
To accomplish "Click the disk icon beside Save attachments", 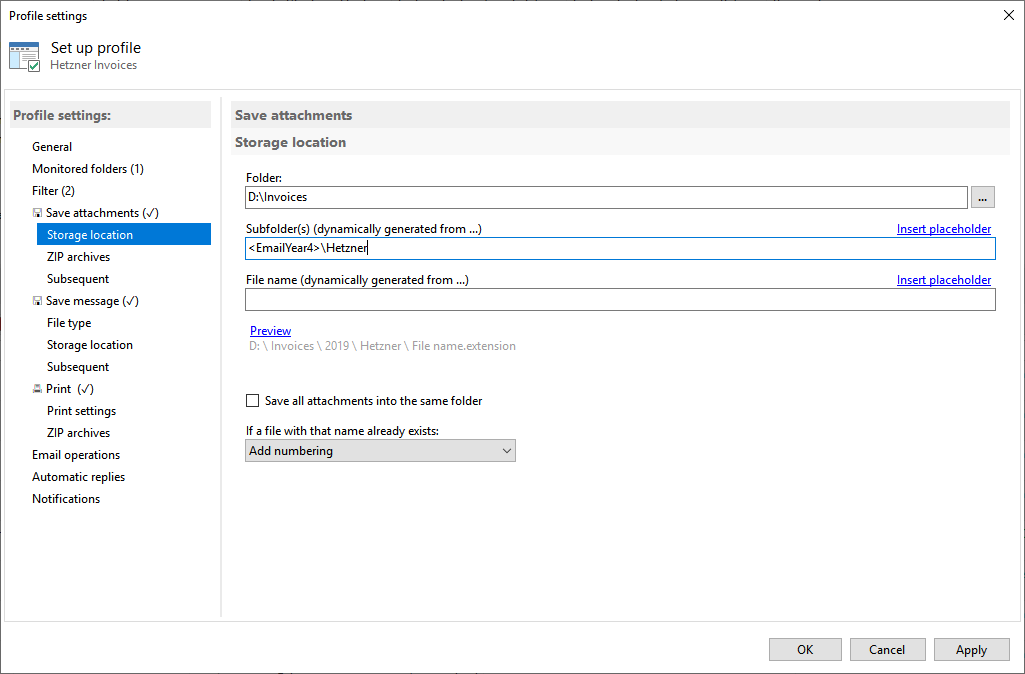I will pyautogui.click(x=37, y=213).
